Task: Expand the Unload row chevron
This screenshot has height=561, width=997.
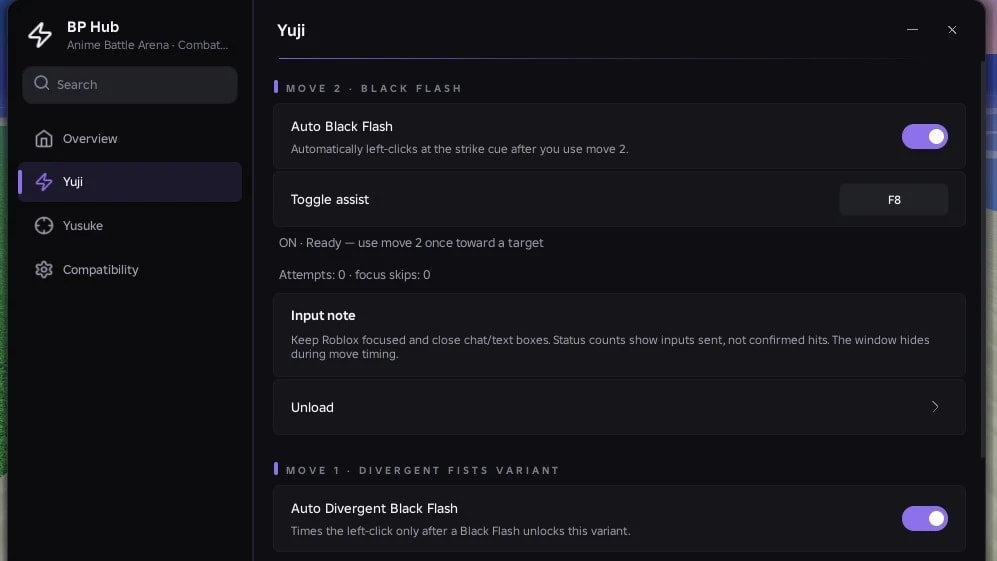Action: click(x=935, y=406)
